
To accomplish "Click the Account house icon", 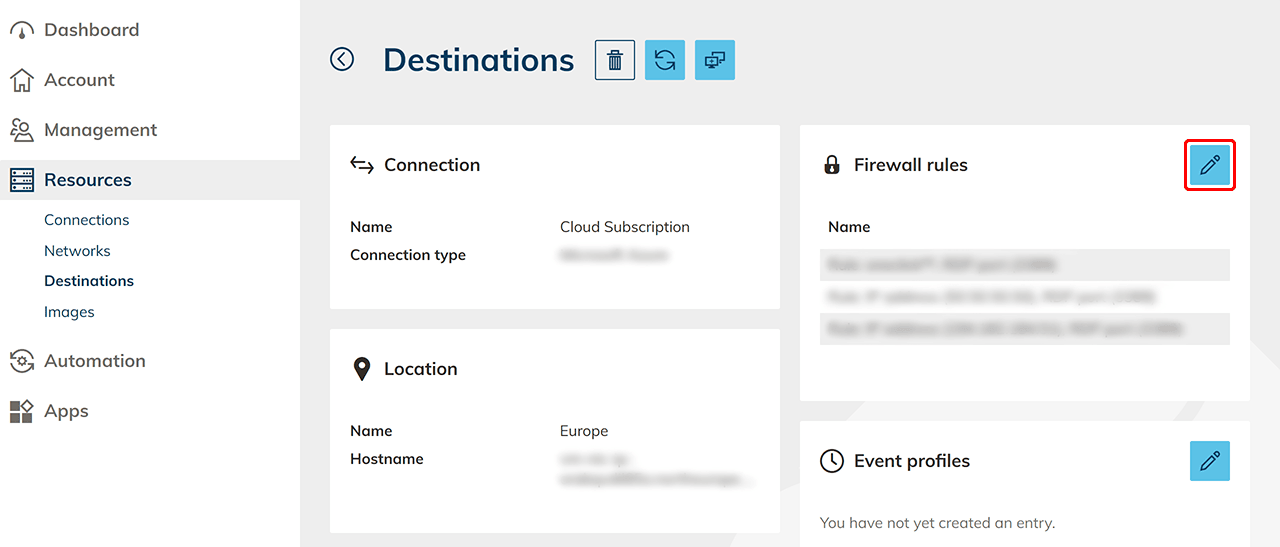I will point(21,80).
